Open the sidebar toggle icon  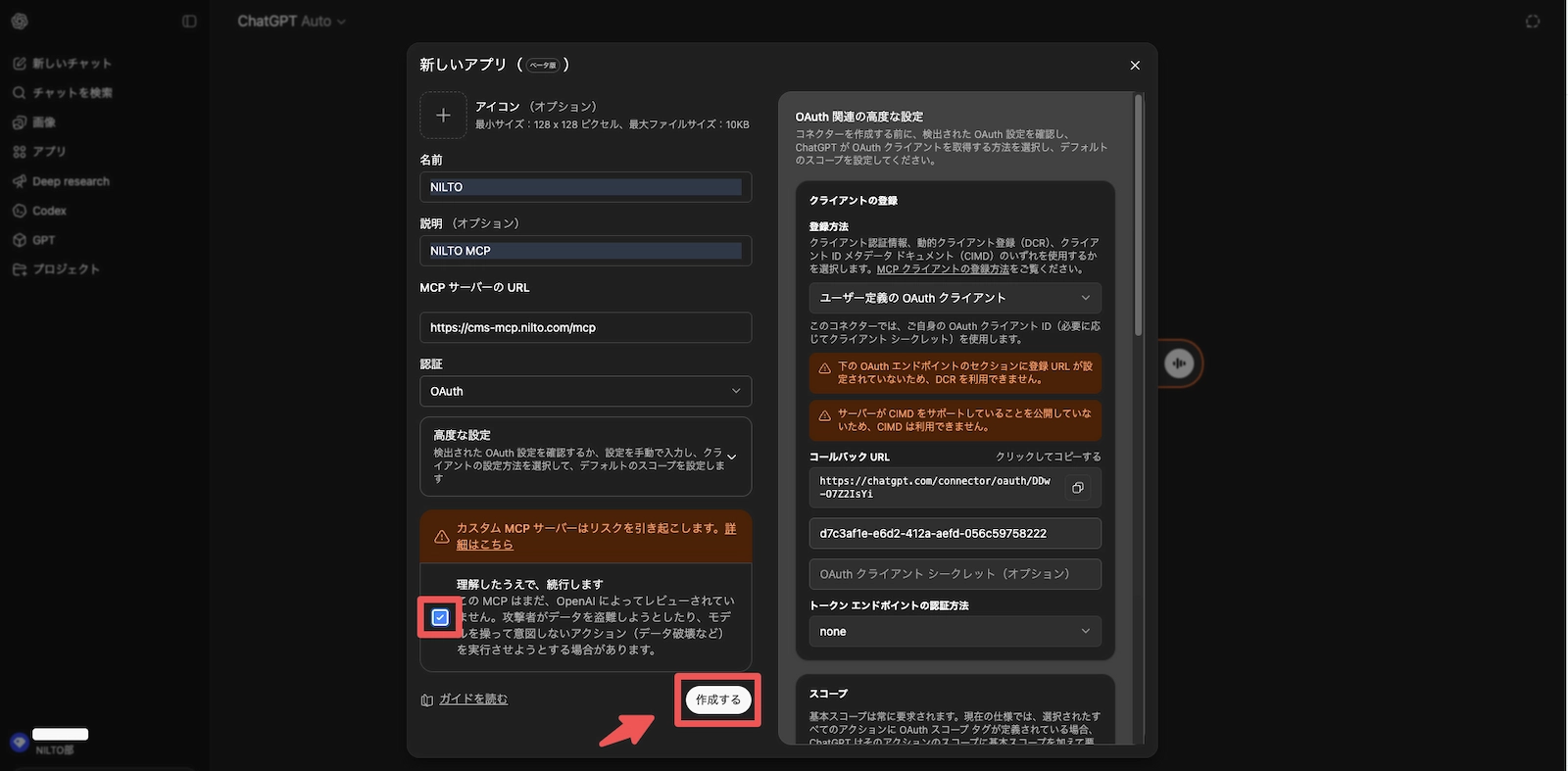pos(189,22)
